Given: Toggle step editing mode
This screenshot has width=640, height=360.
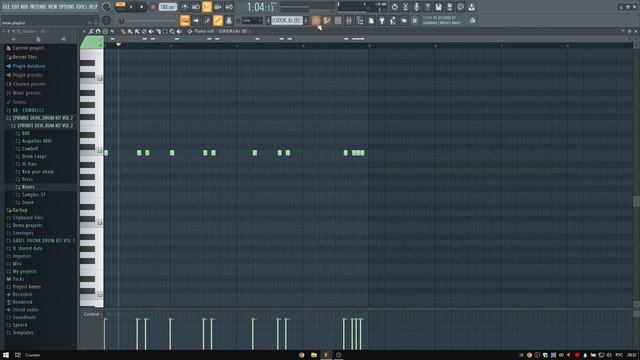Looking at the screenshot, I should 207,20.
